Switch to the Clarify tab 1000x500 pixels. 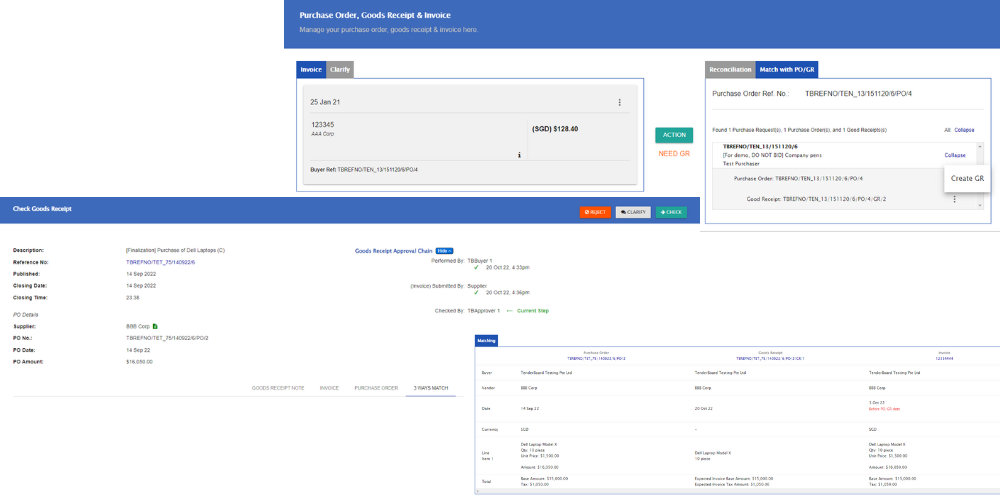coord(340,70)
